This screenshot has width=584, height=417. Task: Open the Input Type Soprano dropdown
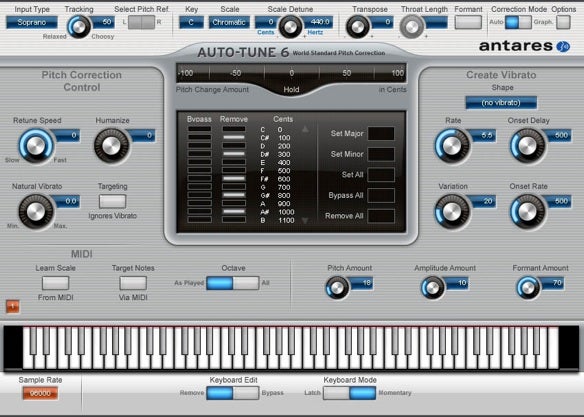(32, 22)
